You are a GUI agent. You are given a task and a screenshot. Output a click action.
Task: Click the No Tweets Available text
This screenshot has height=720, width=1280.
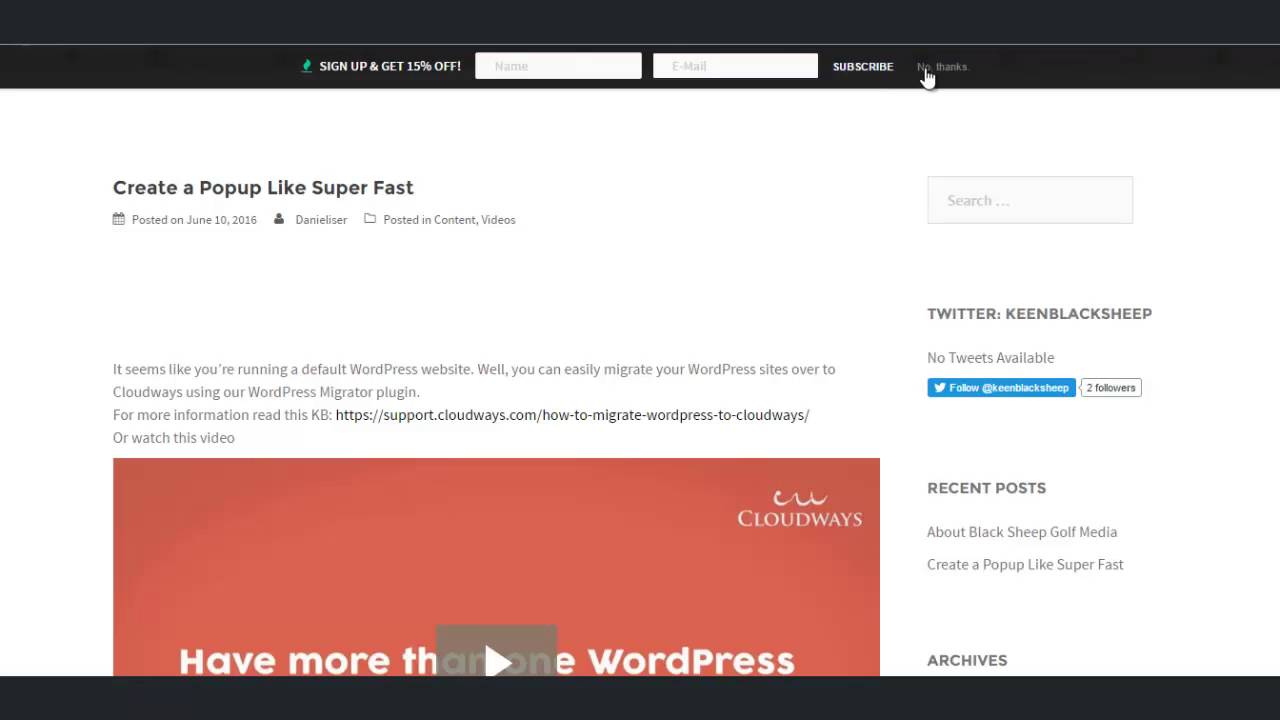point(990,357)
